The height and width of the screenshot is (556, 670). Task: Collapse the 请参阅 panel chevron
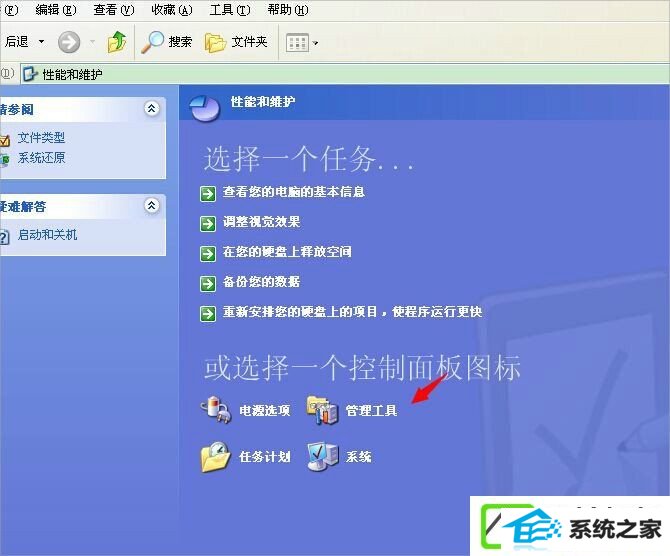click(x=152, y=109)
